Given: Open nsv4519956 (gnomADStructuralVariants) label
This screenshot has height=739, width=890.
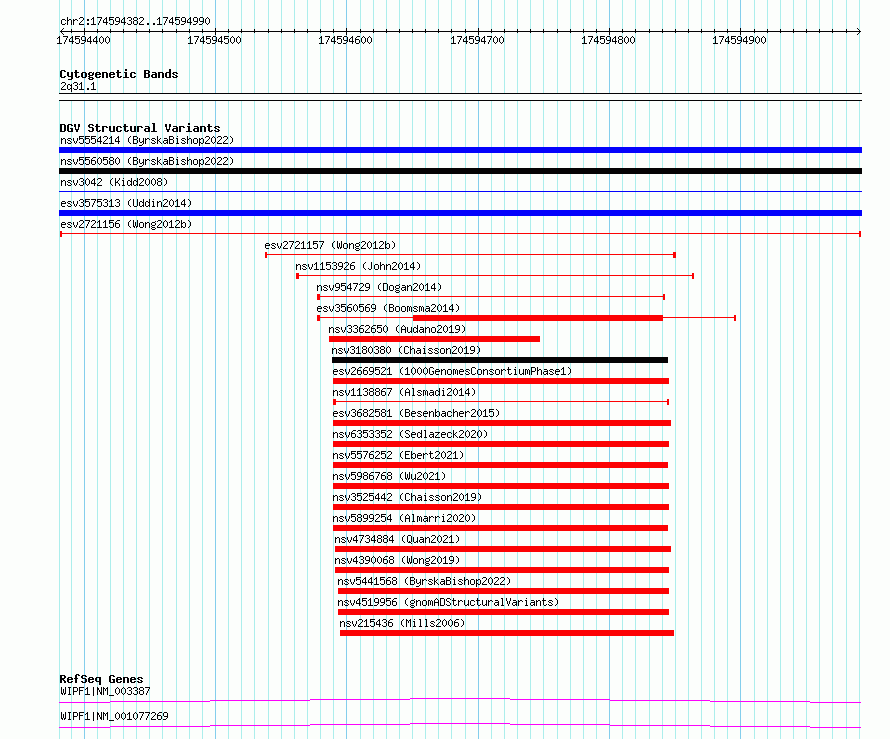Looking at the screenshot, I should [x=448, y=602].
